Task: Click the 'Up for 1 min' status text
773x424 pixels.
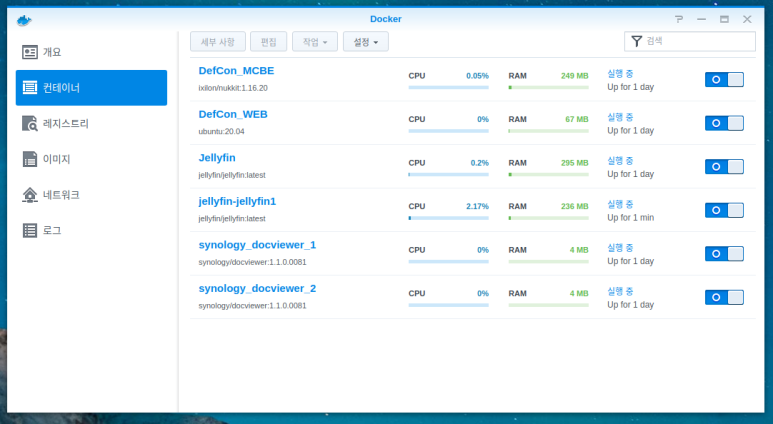Action: click(631, 217)
